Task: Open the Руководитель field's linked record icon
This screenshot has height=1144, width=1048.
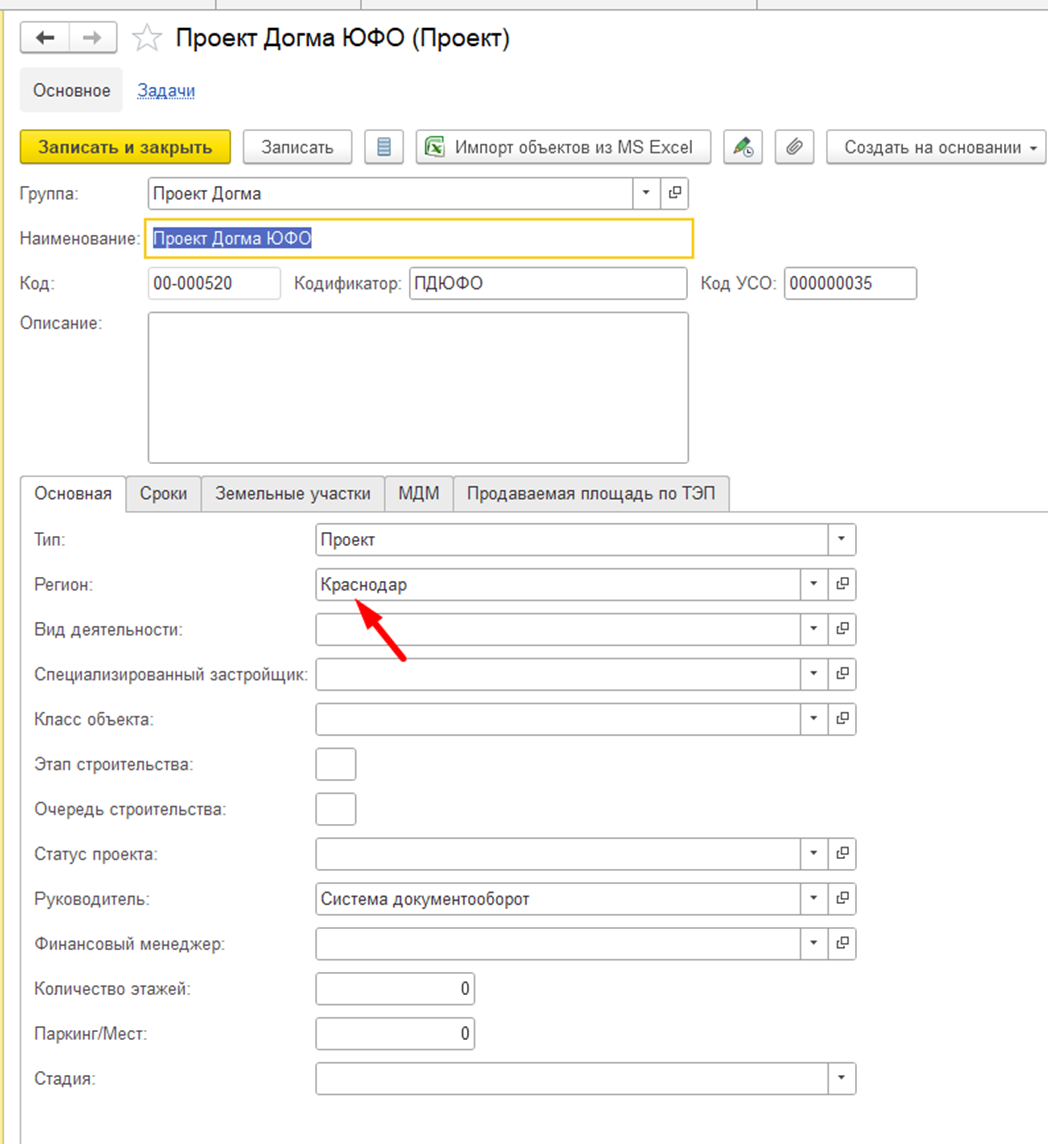Action: 842,899
